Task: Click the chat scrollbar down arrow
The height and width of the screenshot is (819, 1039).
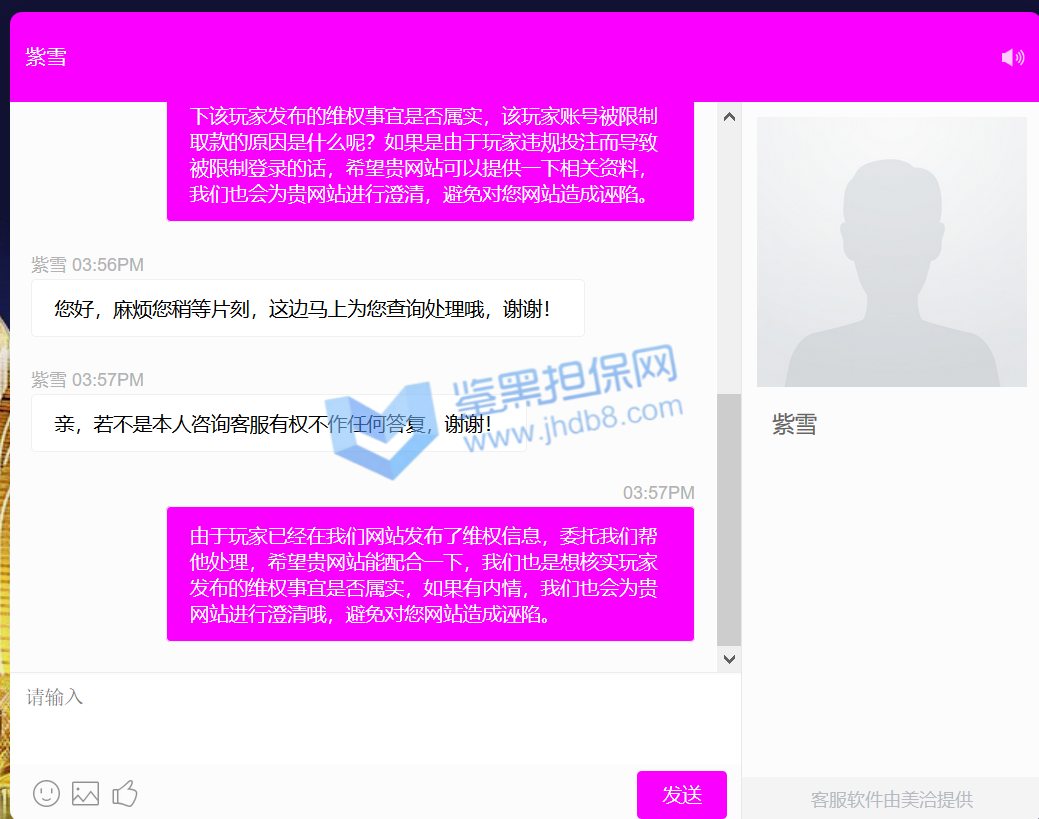Action: (729, 658)
